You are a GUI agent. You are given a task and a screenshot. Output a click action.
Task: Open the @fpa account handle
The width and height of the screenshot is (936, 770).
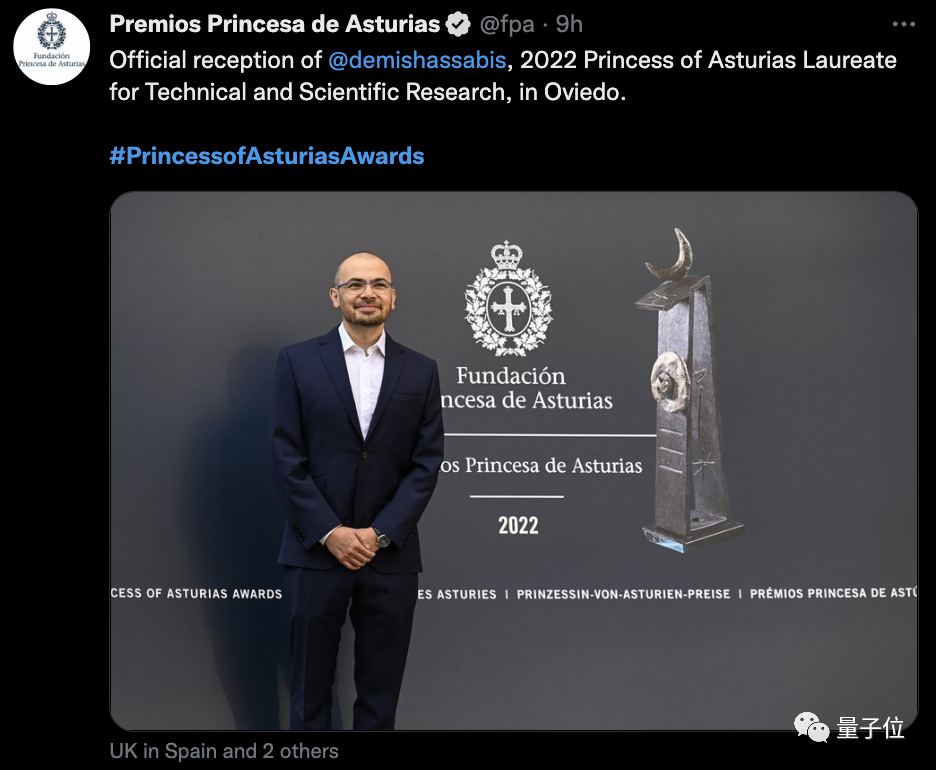(507, 24)
